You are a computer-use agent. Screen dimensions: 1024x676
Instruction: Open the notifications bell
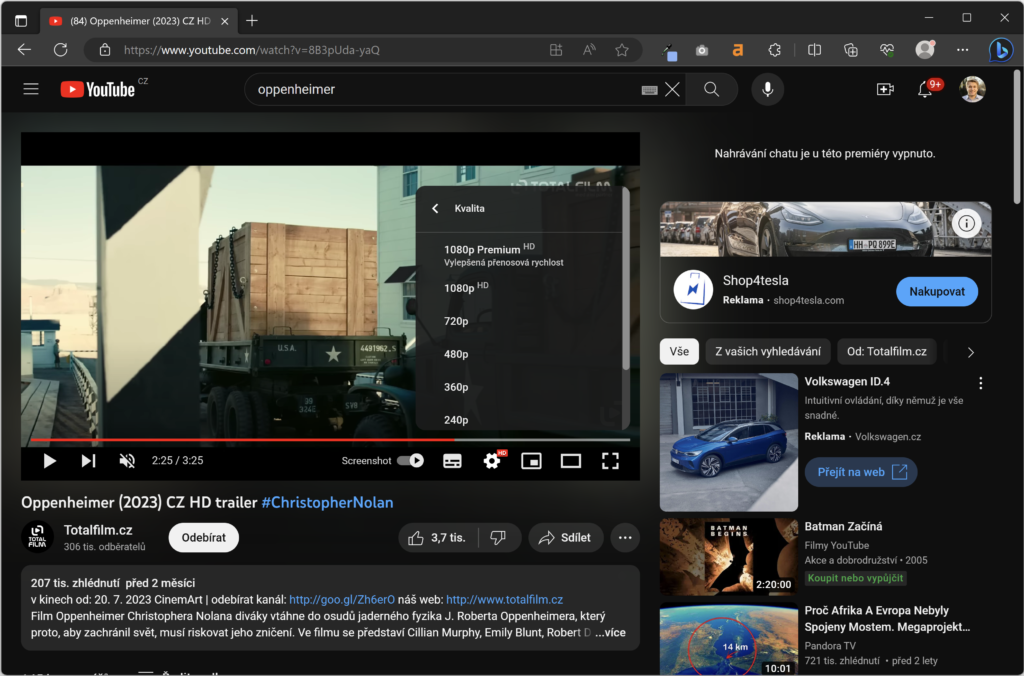coord(925,89)
